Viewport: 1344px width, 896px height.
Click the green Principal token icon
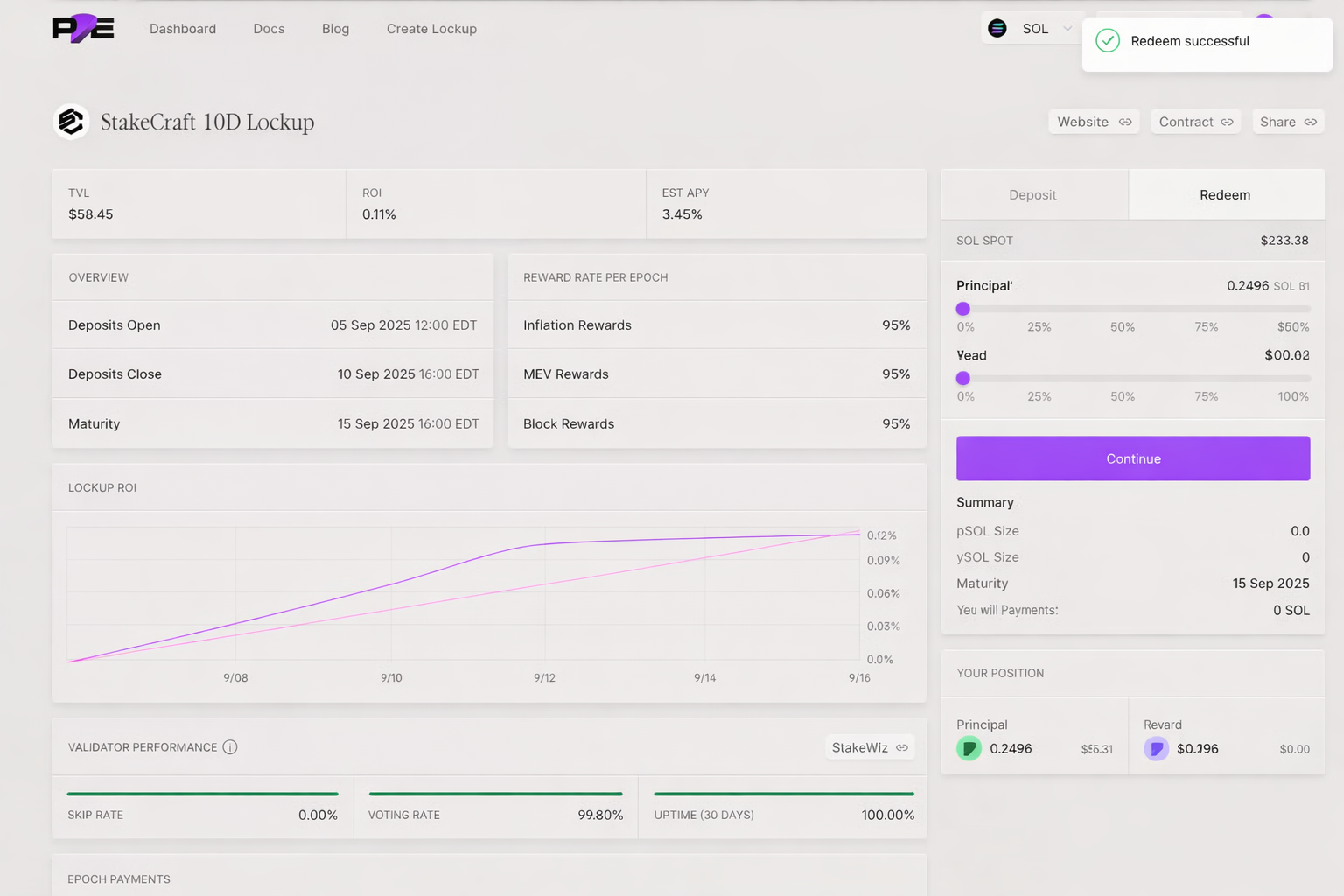pyautogui.click(x=969, y=749)
